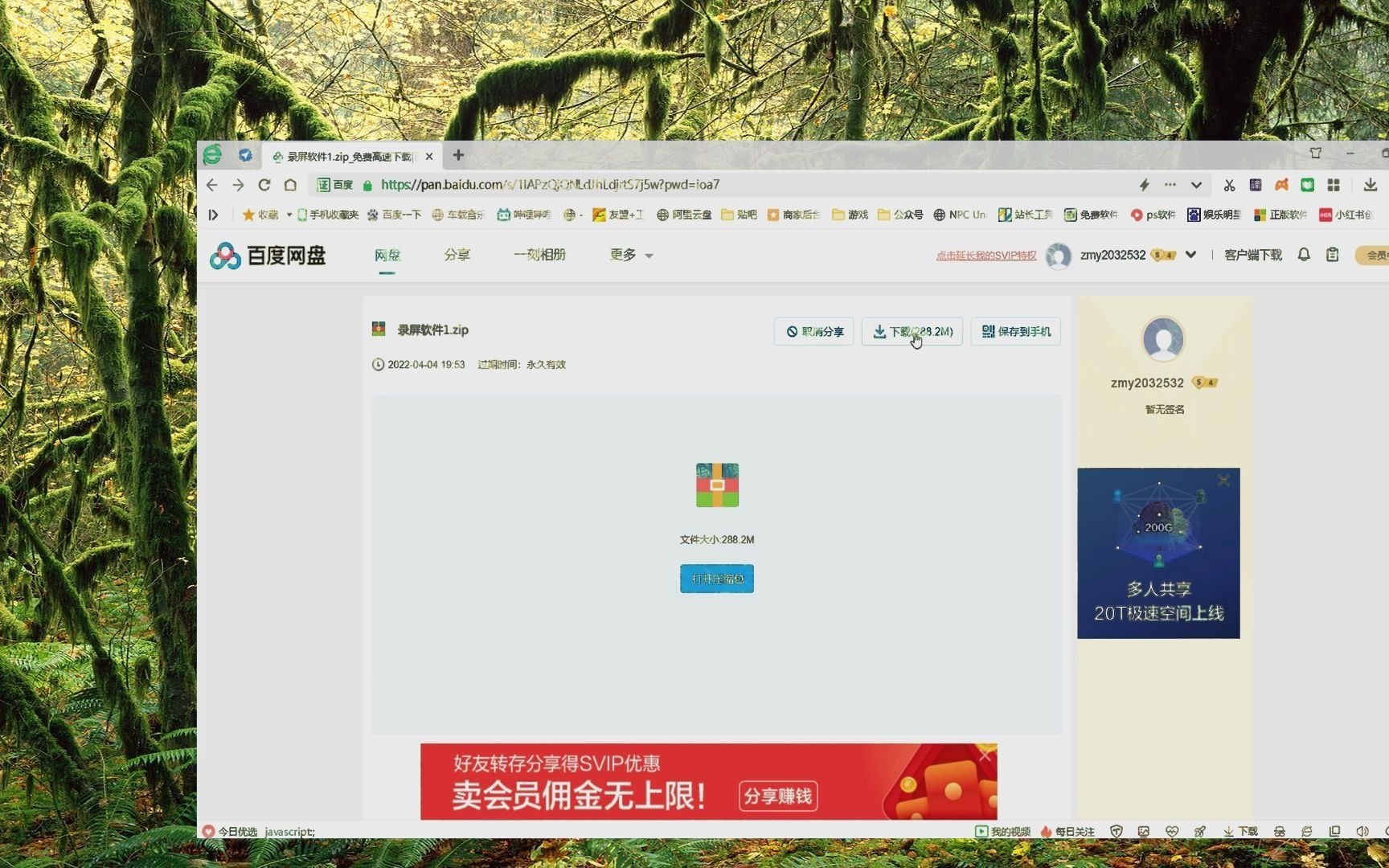This screenshot has width=1389, height=868.
Task: Click the green shield extension icon
Action: pos(1308,185)
